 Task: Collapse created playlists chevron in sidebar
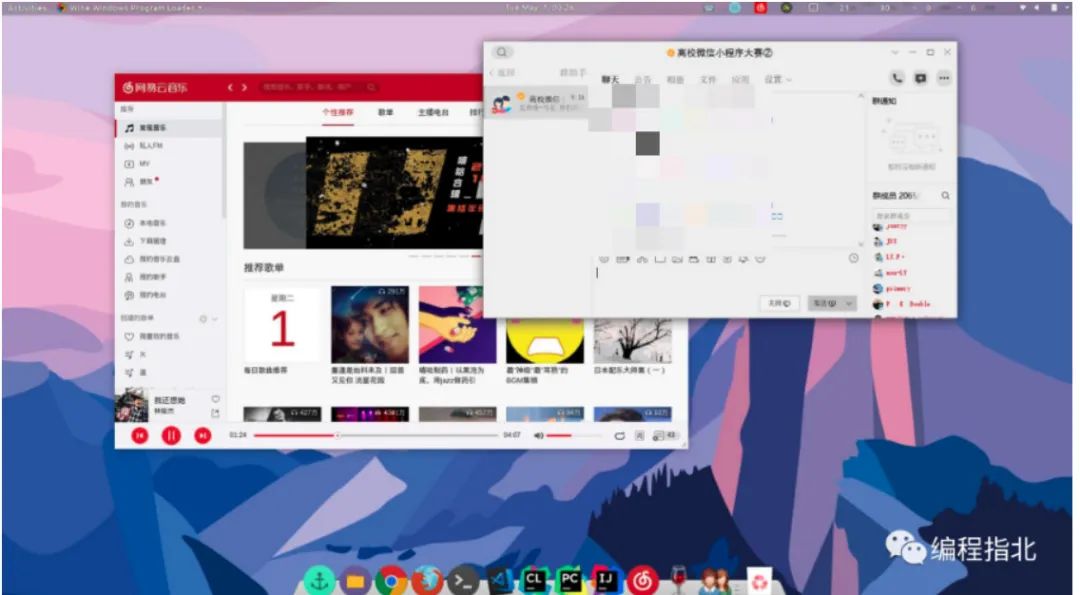click(215, 319)
